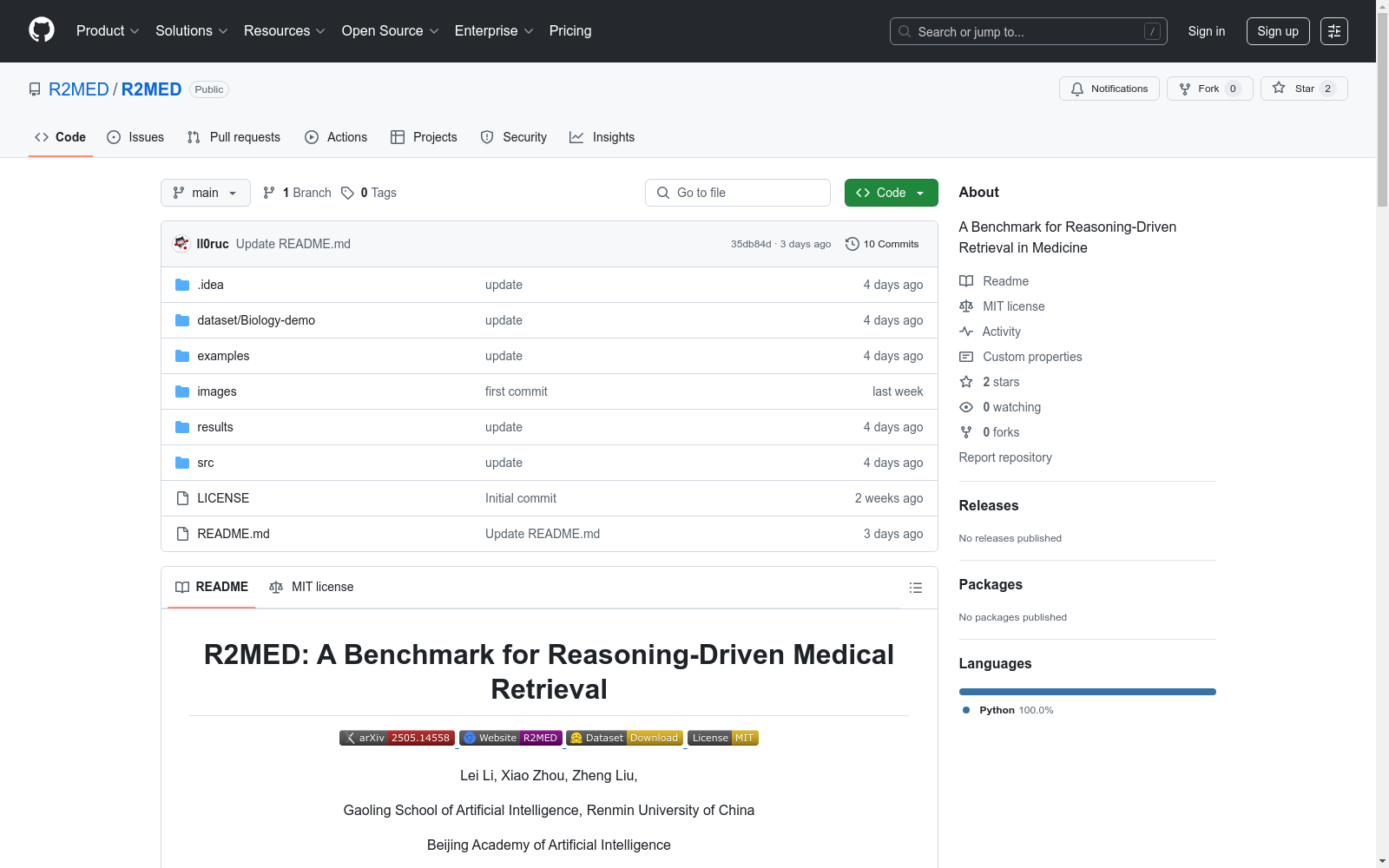
Task: Click the Fork icon button
Action: pyautogui.click(x=1185, y=89)
